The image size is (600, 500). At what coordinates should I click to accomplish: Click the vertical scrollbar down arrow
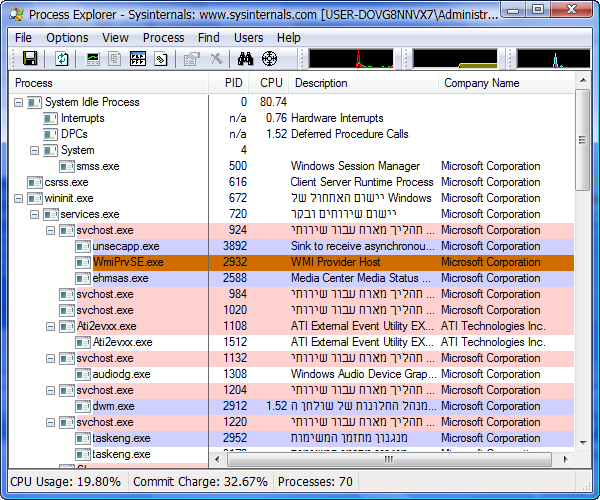pos(583,443)
